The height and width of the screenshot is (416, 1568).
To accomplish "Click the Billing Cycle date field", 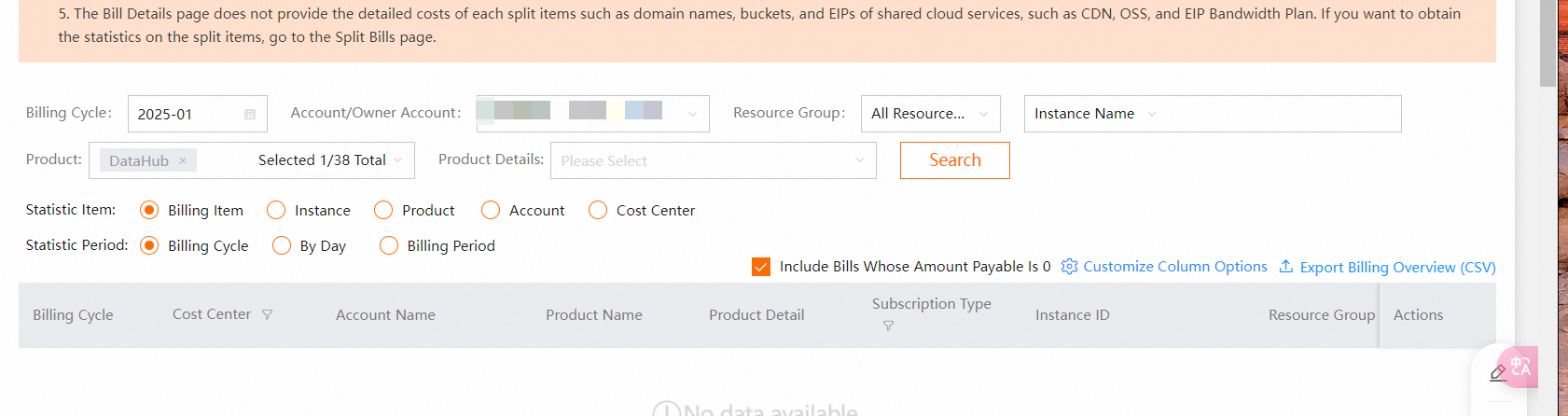I will 187,114.
